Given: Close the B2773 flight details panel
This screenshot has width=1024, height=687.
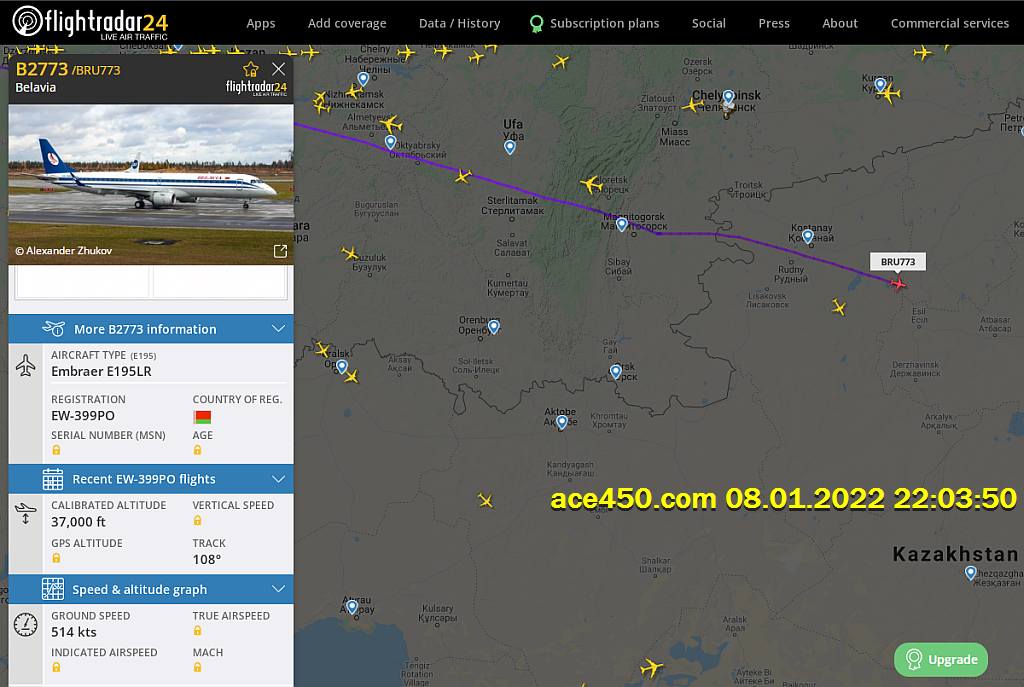Looking at the screenshot, I should coord(279,69).
